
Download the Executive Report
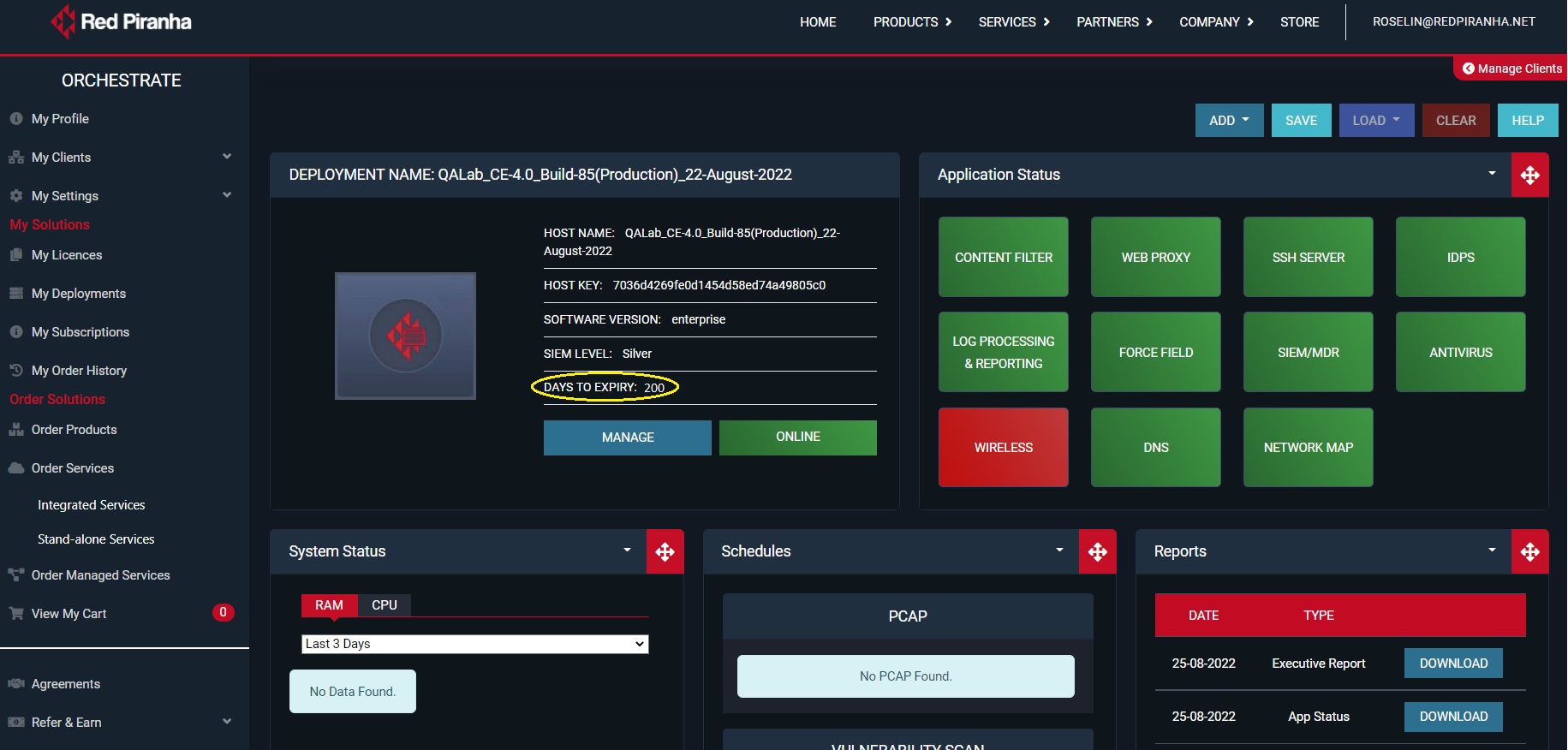coord(1453,664)
